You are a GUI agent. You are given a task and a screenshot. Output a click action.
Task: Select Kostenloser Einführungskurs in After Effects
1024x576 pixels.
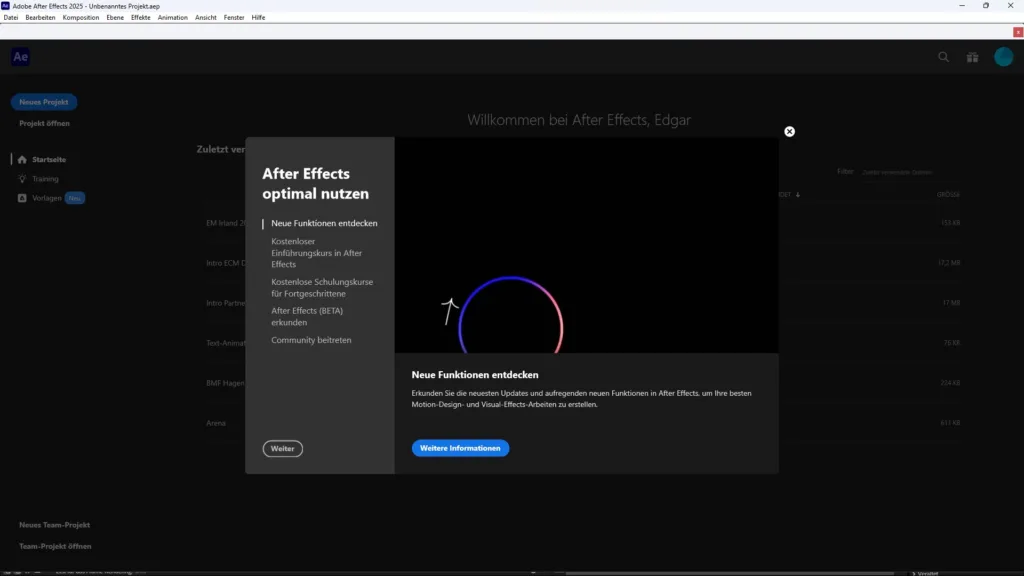point(317,253)
